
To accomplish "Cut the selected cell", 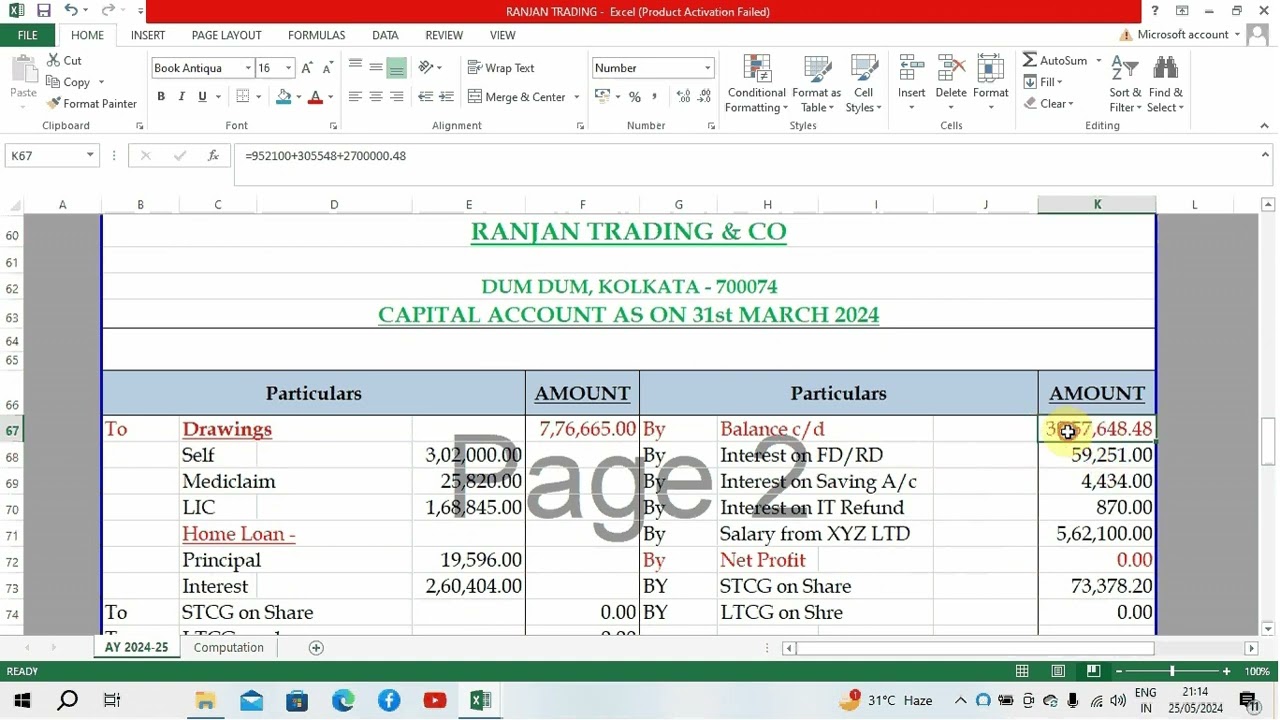I will [x=64, y=60].
